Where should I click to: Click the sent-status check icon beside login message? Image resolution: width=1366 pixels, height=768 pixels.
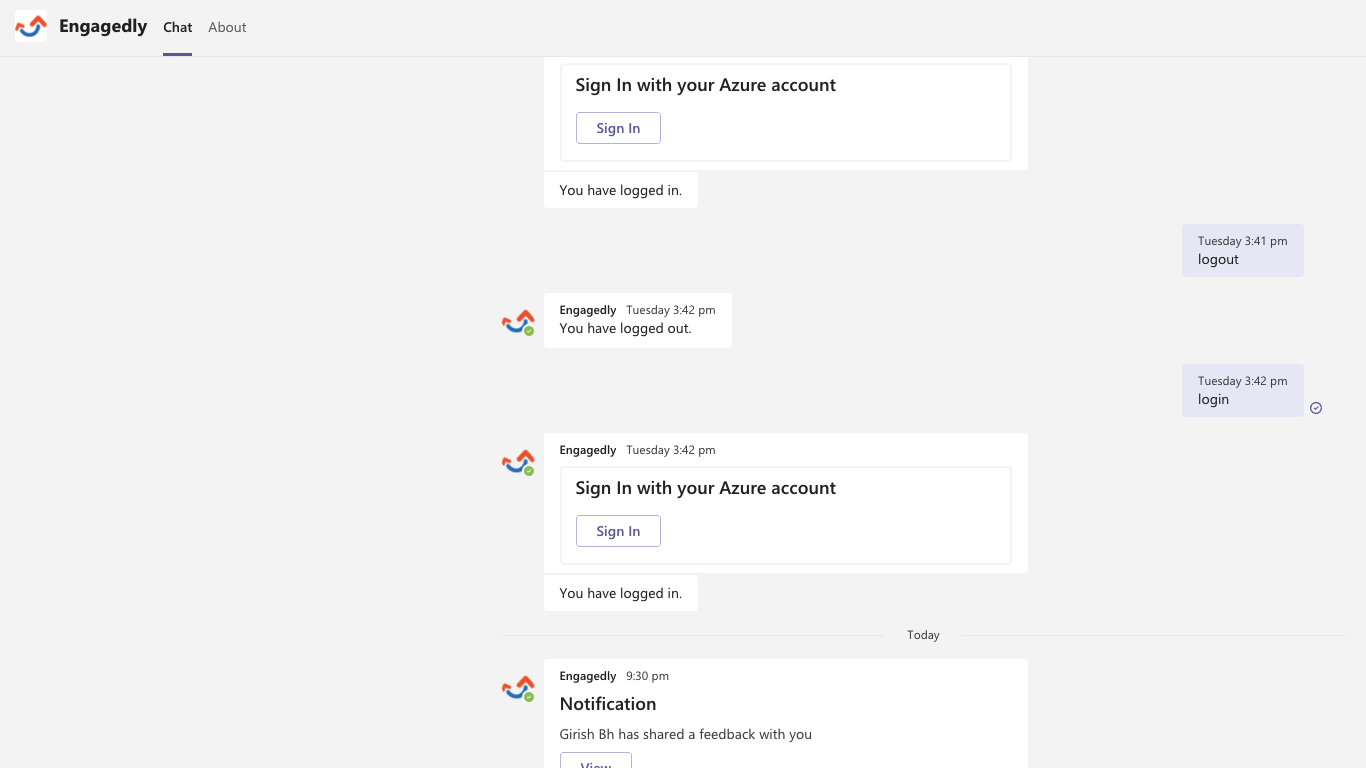1316,408
